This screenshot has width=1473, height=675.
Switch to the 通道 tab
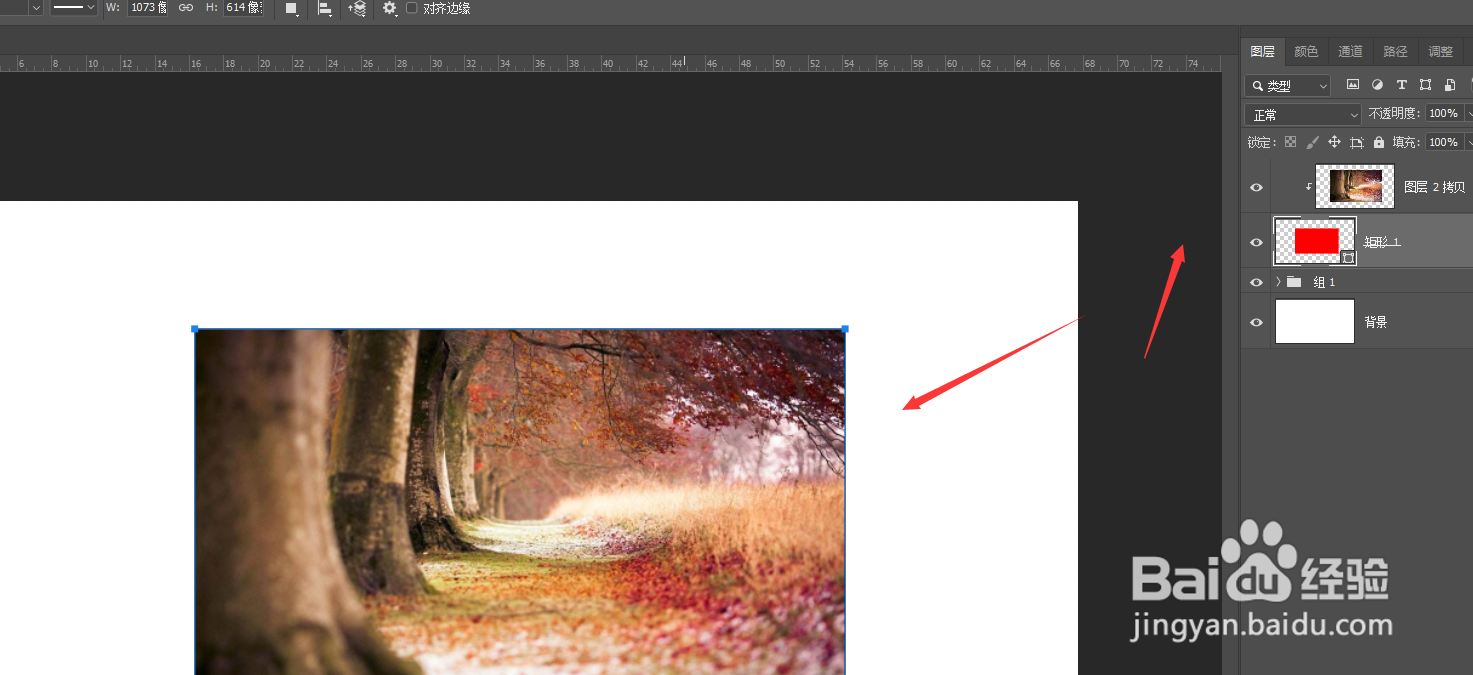(x=1351, y=52)
